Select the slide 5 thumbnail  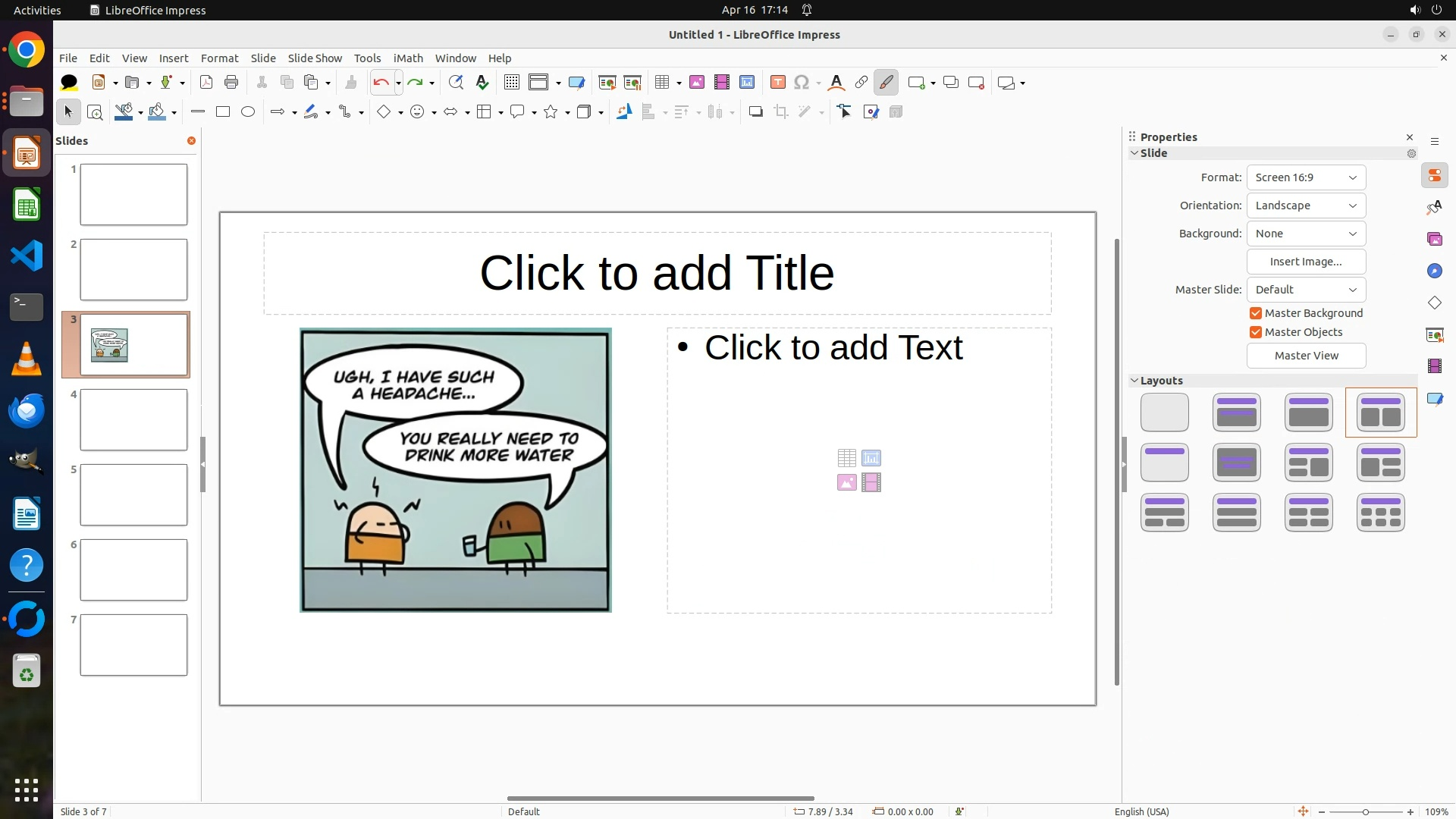133,494
